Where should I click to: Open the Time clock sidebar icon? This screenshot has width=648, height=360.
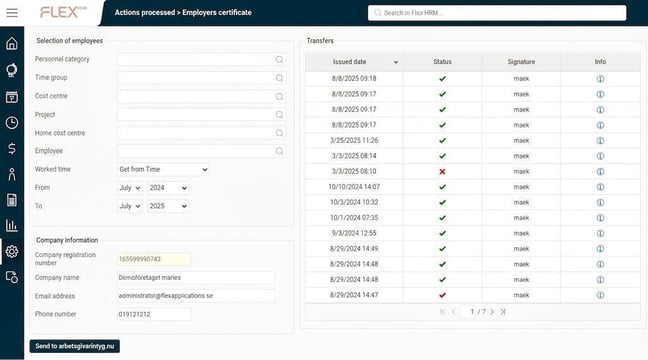(x=12, y=123)
